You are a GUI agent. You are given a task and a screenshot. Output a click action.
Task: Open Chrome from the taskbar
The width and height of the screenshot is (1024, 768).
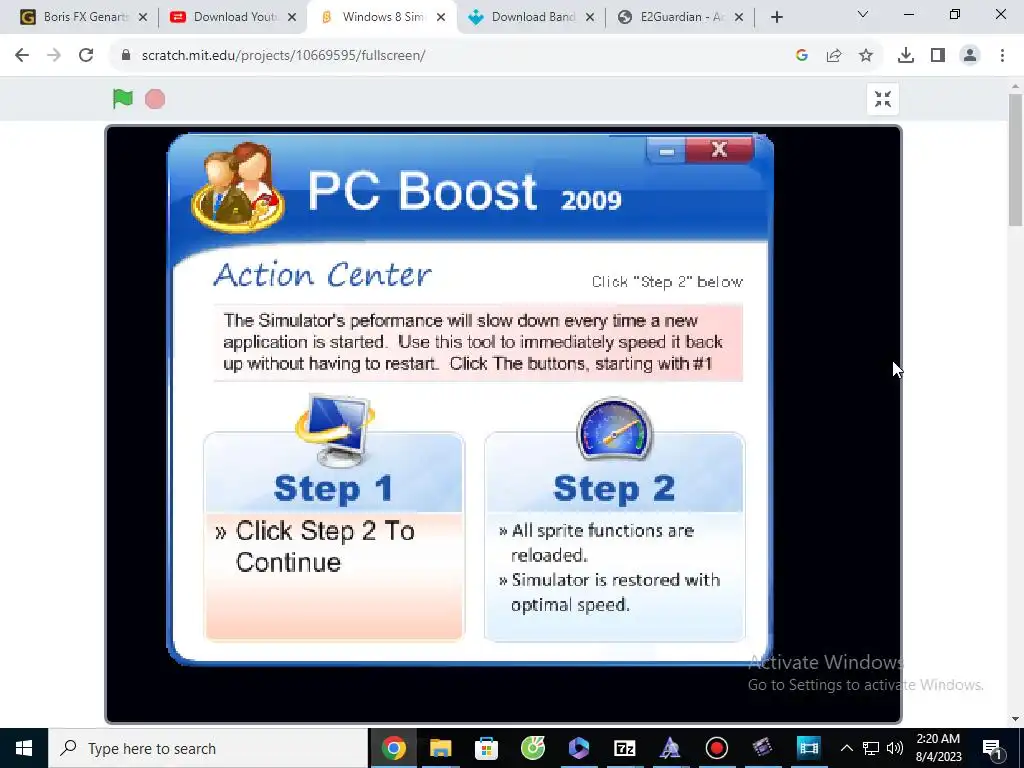click(x=394, y=748)
